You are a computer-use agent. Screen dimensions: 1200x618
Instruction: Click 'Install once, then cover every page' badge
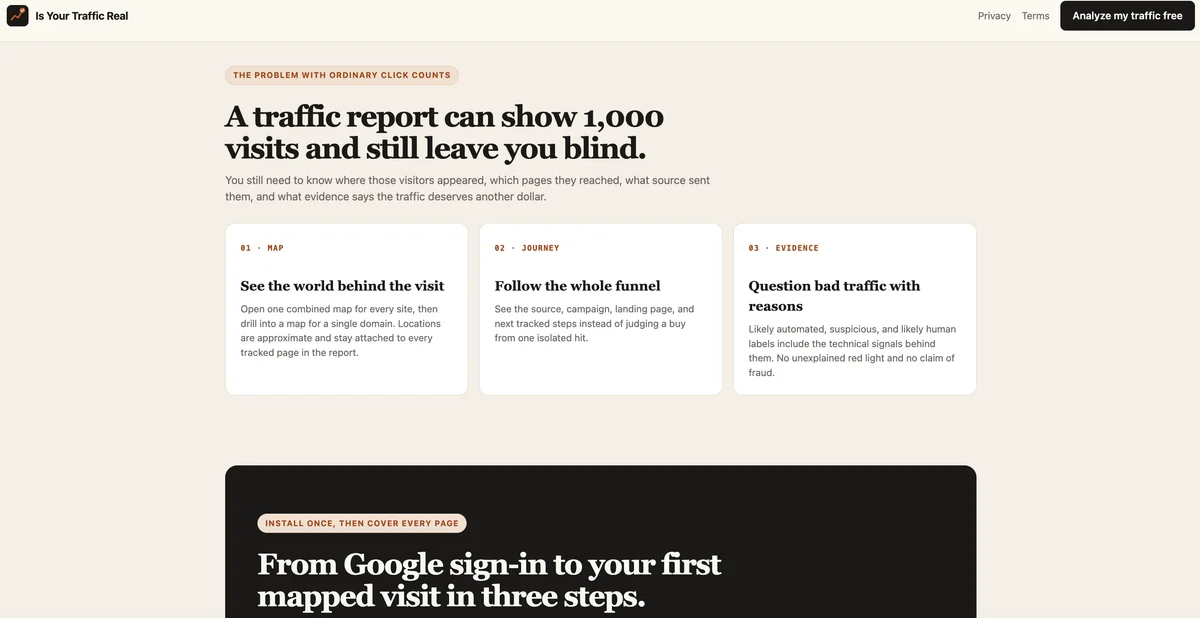(362, 523)
